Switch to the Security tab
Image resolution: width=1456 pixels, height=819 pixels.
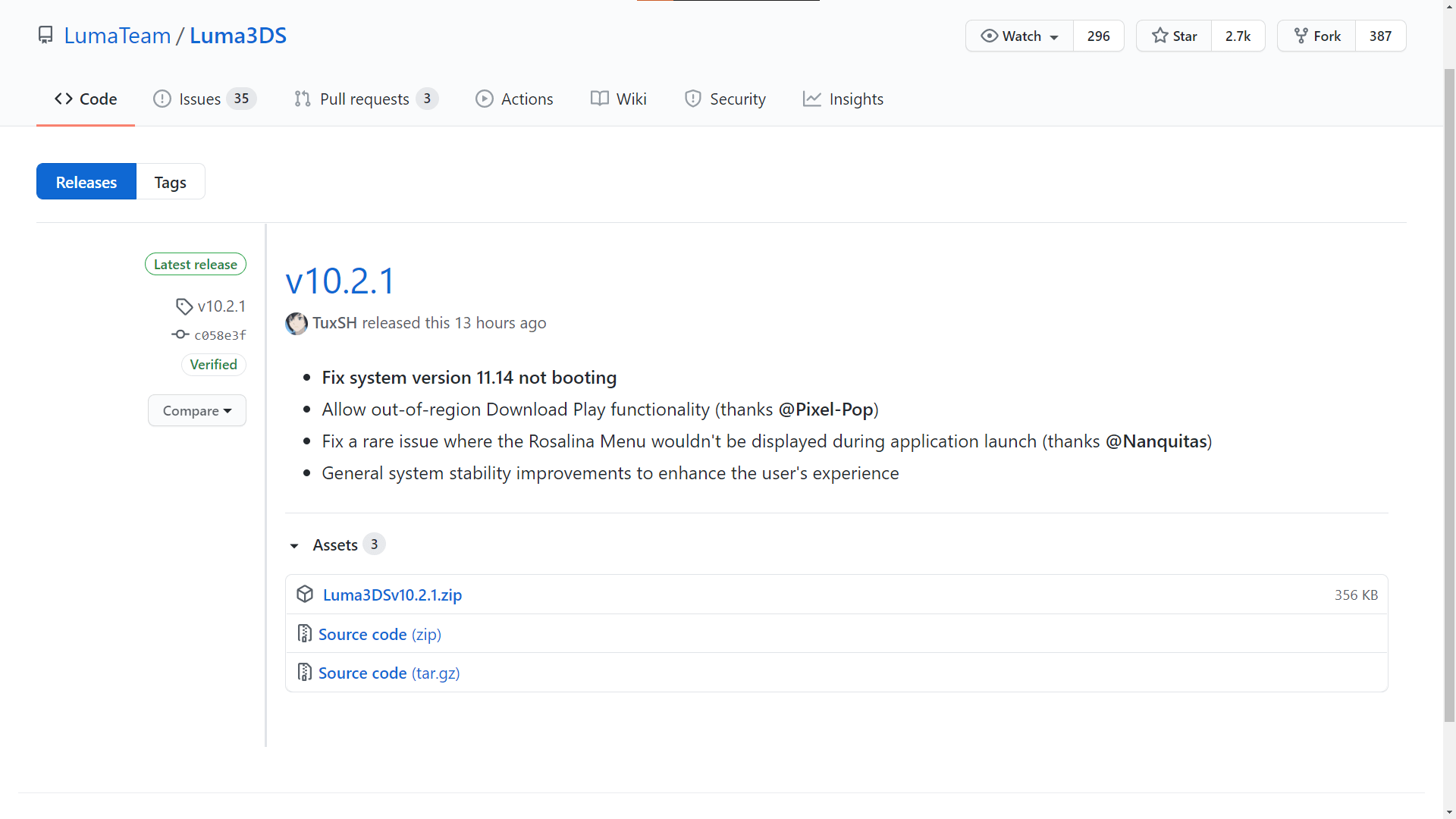pos(725,99)
